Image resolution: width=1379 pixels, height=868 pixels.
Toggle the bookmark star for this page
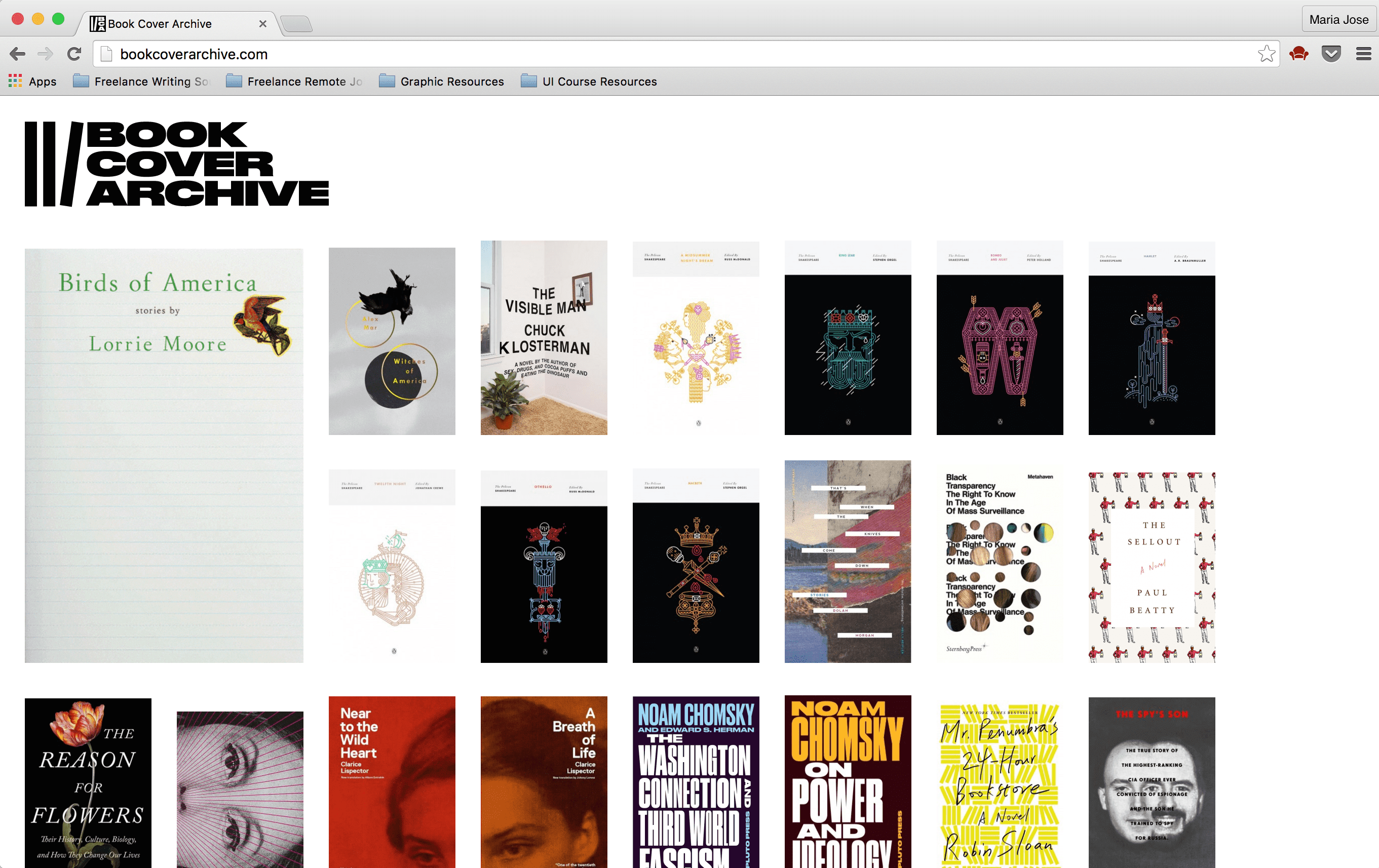pos(1266,53)
